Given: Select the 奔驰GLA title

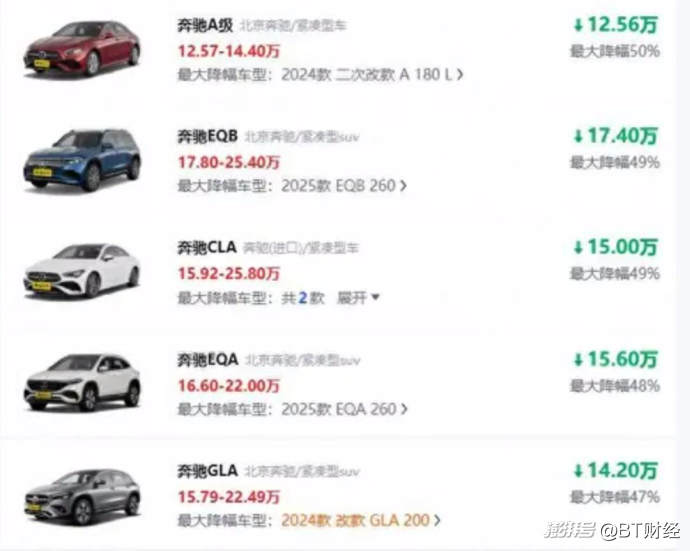Looking at the screenshot, I should coord(207,471).
